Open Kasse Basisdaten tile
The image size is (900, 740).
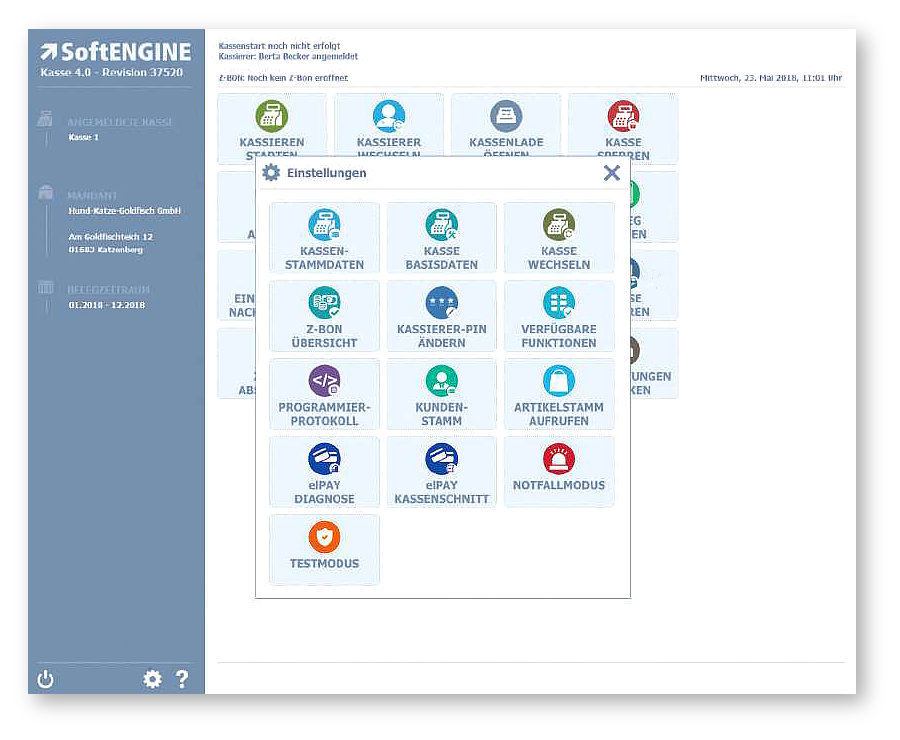pos(441,238)
